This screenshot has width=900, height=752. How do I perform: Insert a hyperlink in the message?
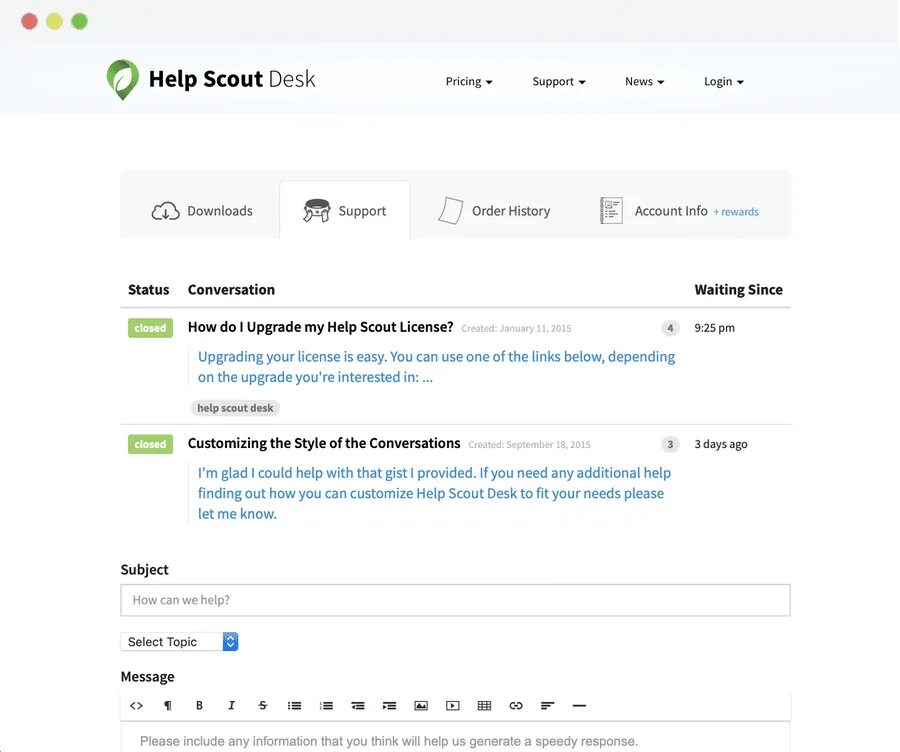point(516,706)
